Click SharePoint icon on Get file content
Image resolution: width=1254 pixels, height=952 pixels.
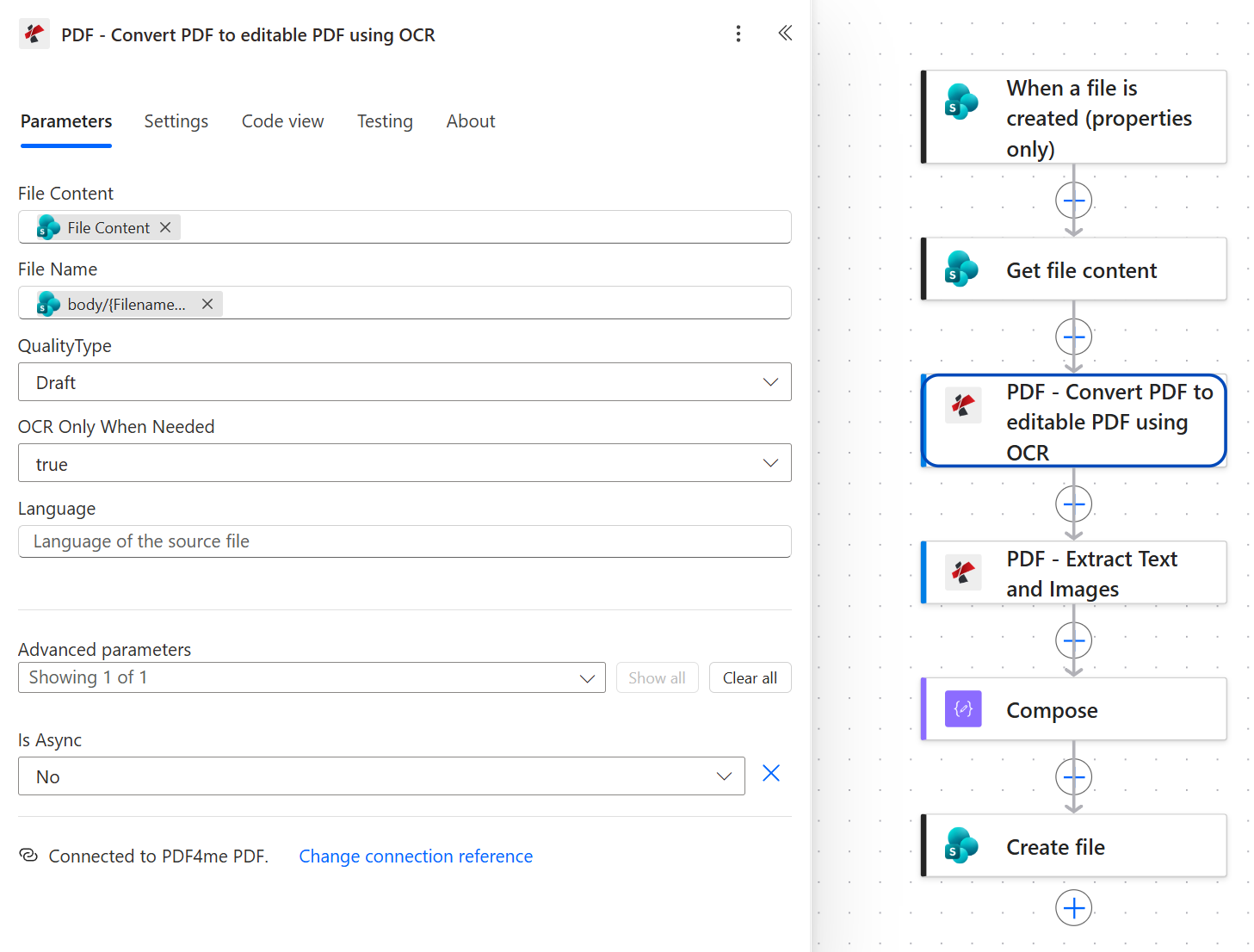[961, 269]
